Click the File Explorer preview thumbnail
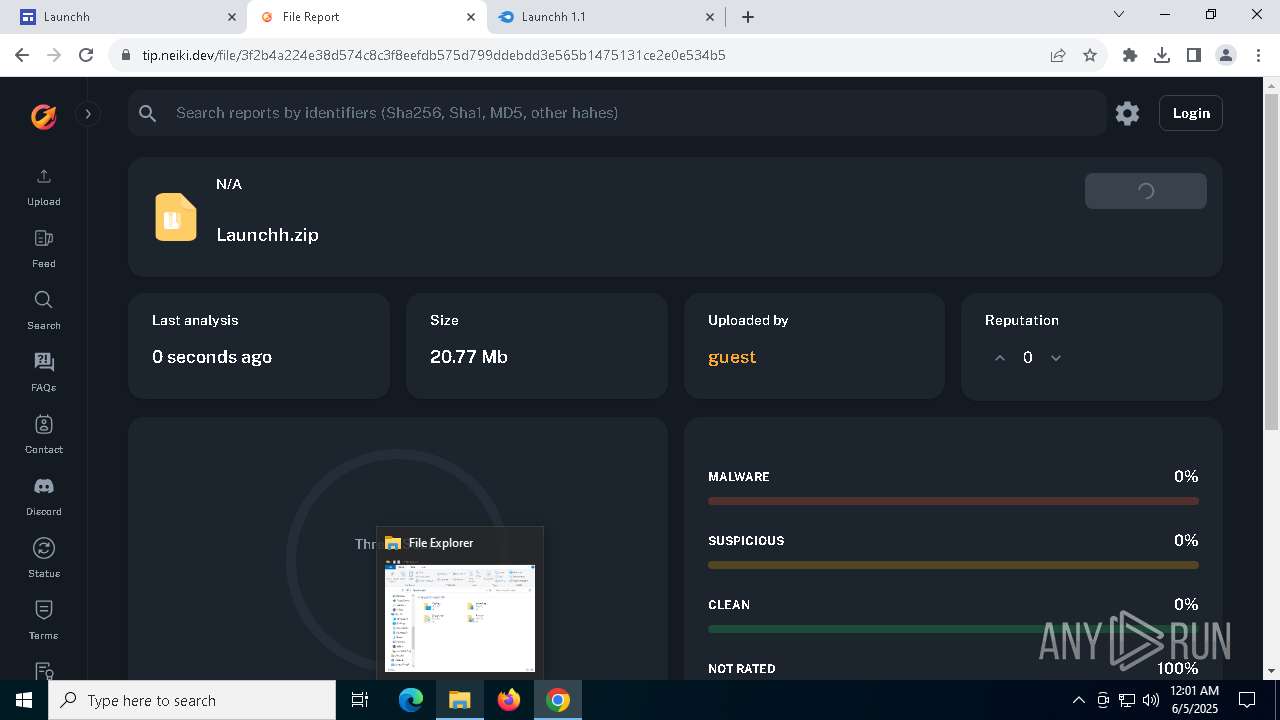 coord(460,615)
